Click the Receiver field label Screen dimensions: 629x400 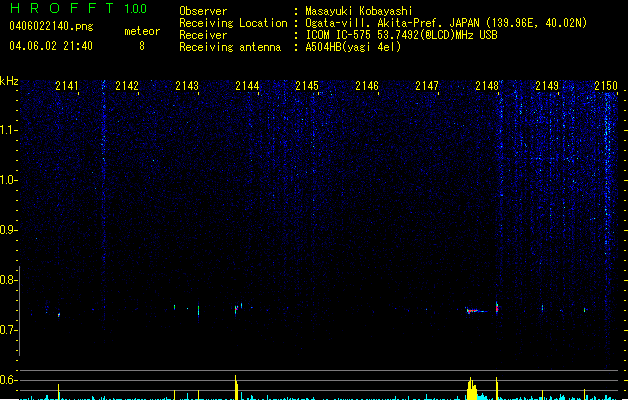(203, 35)
